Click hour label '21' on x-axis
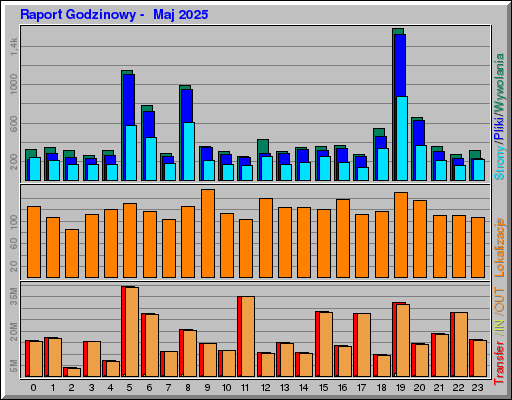This screenshot has height=400, width=512. pos(439,388)
